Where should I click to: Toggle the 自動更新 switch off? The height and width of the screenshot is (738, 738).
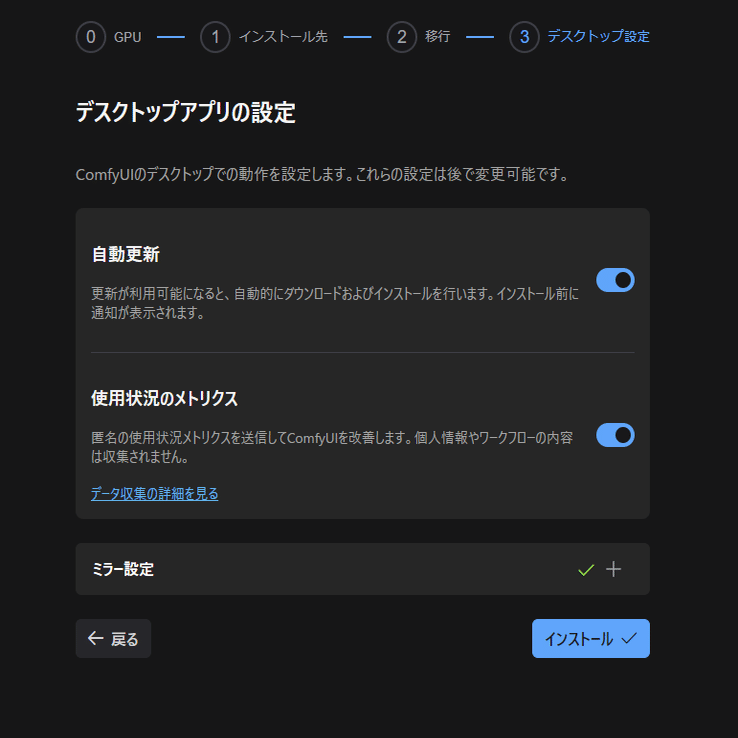click(615, 280)
